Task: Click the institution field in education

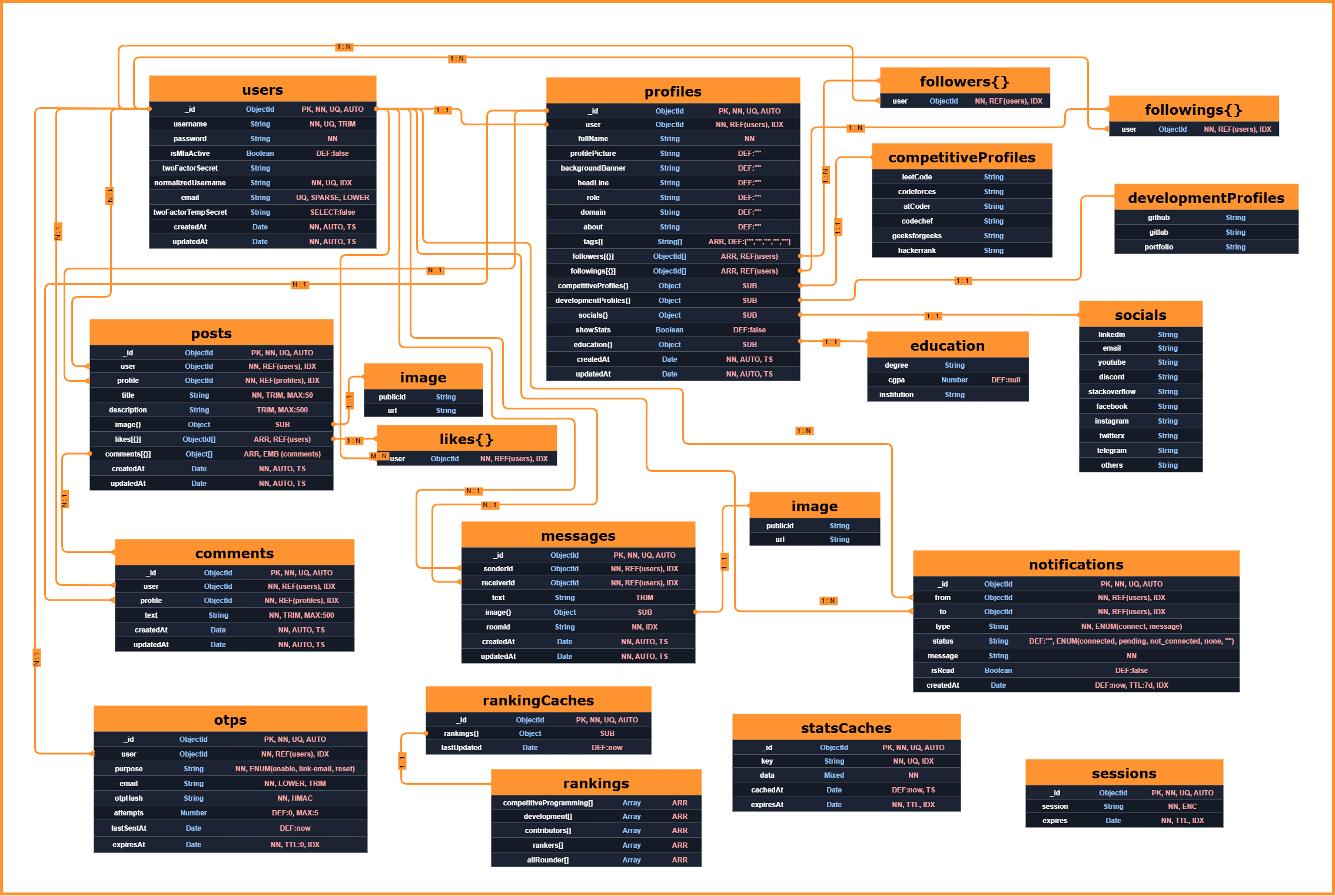Action: pyautogui.click(x=947, y=394)
